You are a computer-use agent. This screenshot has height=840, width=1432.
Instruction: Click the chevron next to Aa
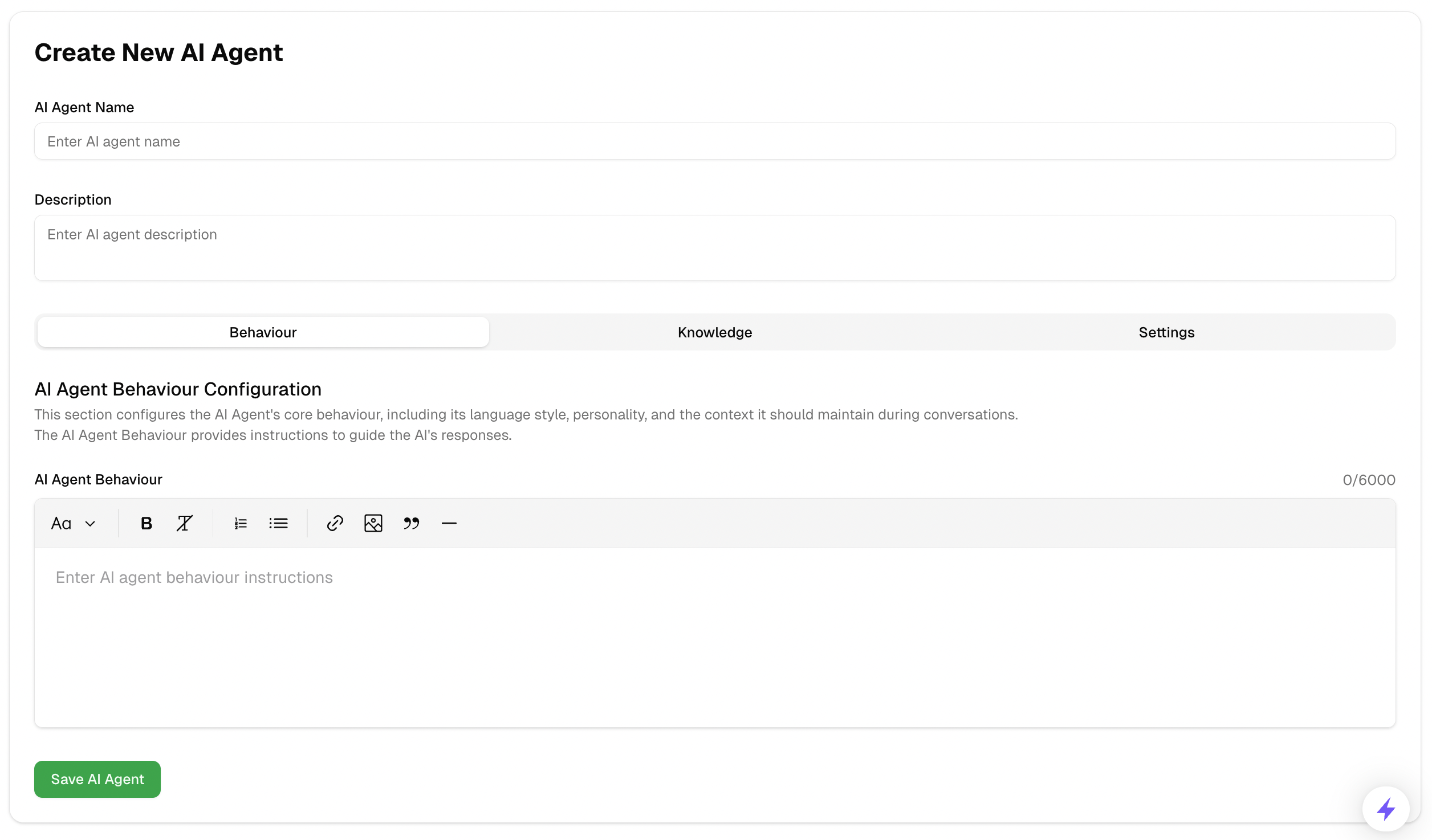coord(90,523)
